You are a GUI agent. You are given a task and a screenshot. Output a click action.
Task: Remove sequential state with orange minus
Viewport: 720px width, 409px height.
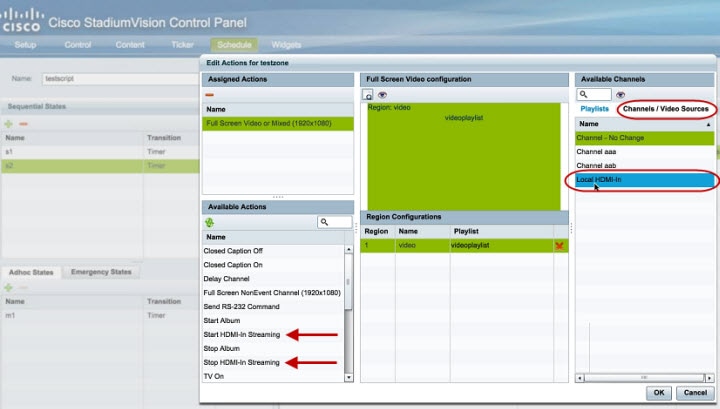click(23, 124)
